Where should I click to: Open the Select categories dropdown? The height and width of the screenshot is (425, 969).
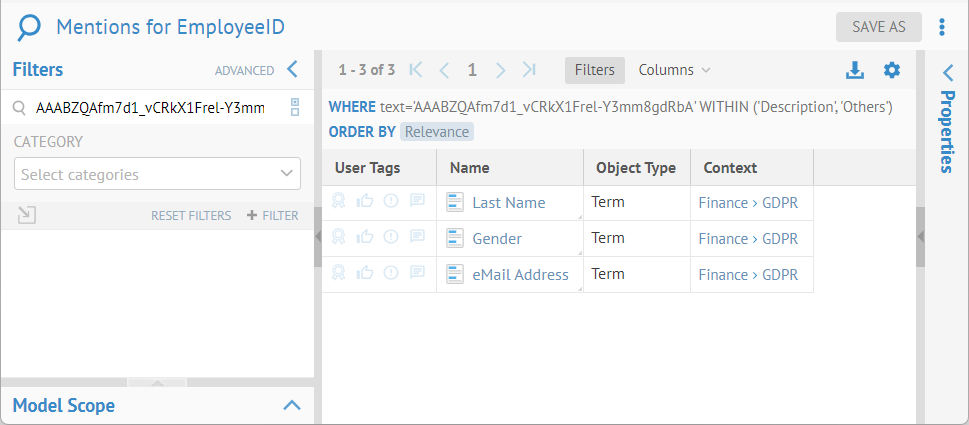click(157, 174)
